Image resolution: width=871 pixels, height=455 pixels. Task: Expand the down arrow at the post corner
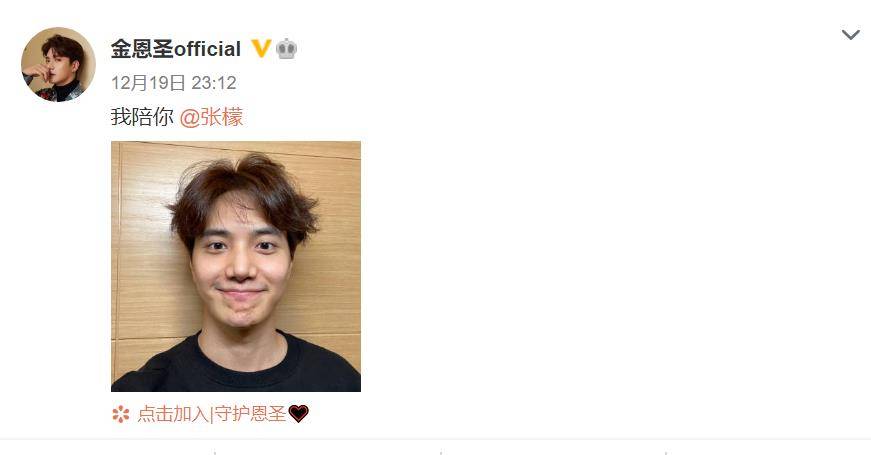click(850, 36)
